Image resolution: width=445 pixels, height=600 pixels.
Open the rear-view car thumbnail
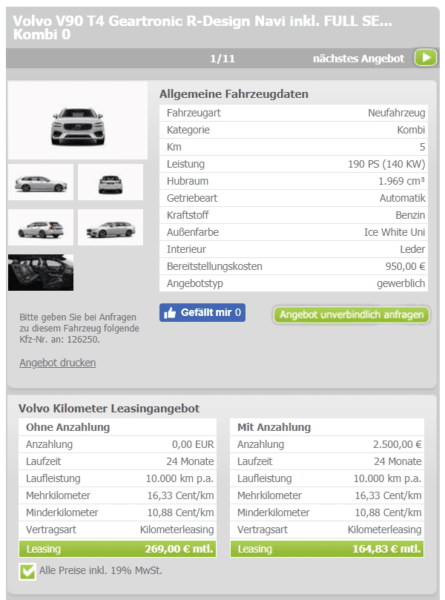110,182
